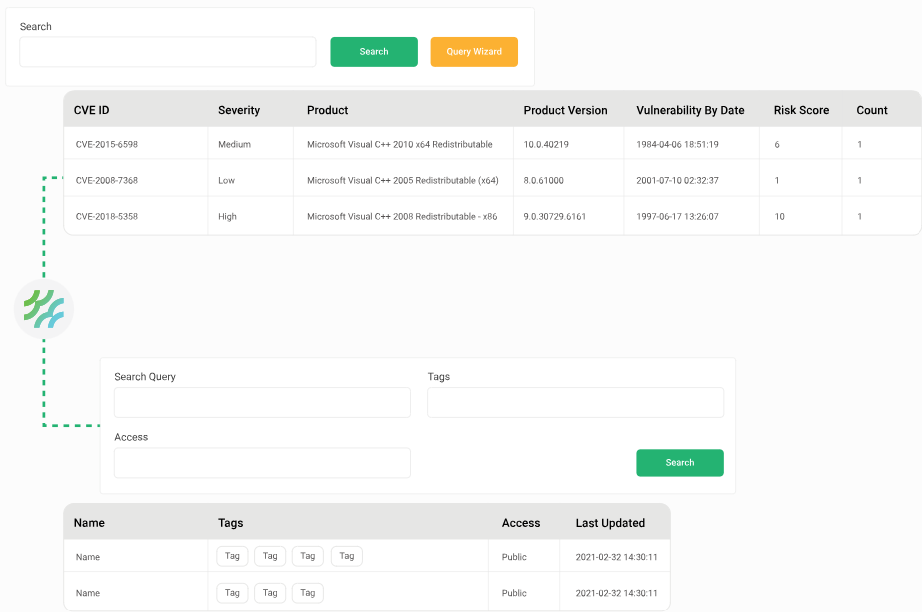This screenshot has height=612, width=922.
Task: Sort by the Last Updated column header
Action: [x=610, y=523]
